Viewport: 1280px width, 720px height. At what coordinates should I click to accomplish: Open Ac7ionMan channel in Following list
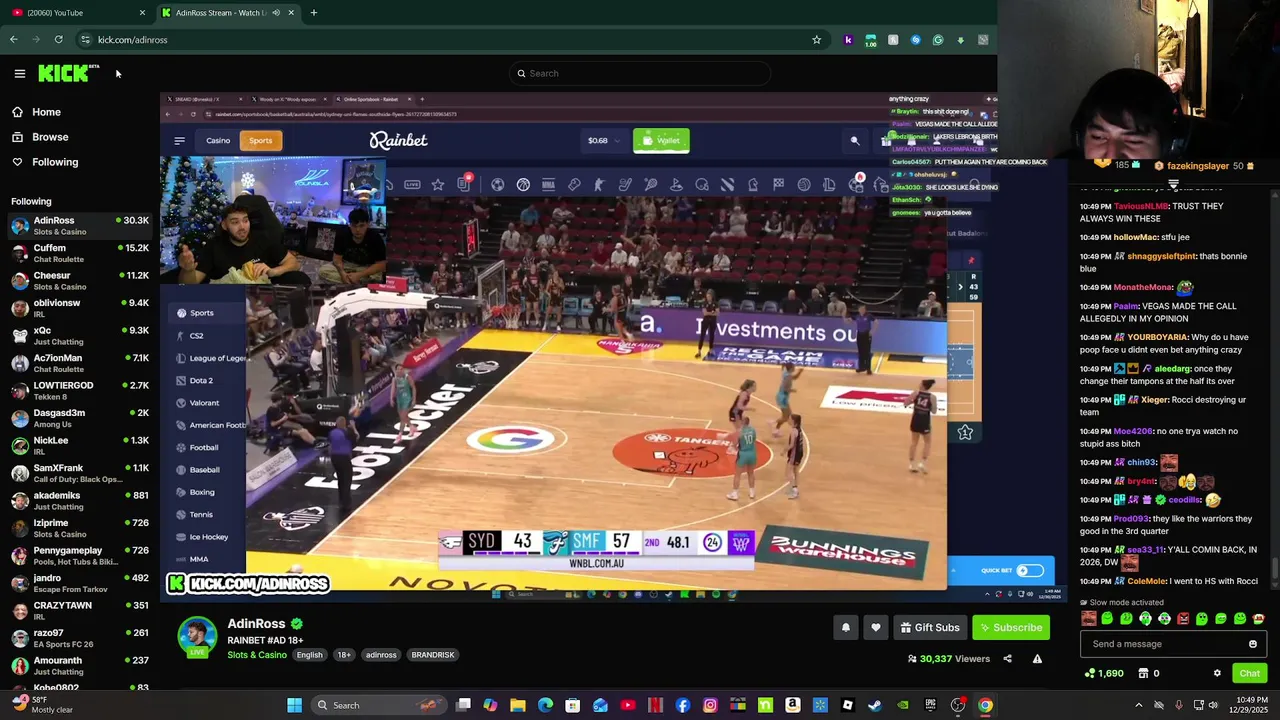click(x=80, y=363)
